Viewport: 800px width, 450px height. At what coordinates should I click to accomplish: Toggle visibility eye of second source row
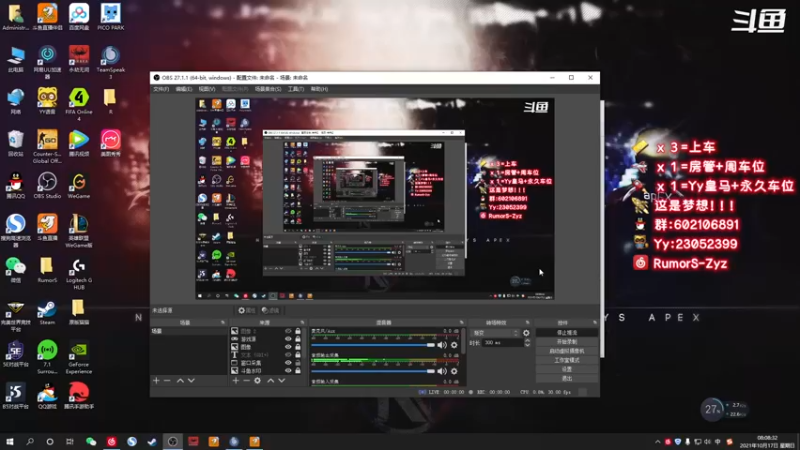pyautogui.click(x=288, y=339)
